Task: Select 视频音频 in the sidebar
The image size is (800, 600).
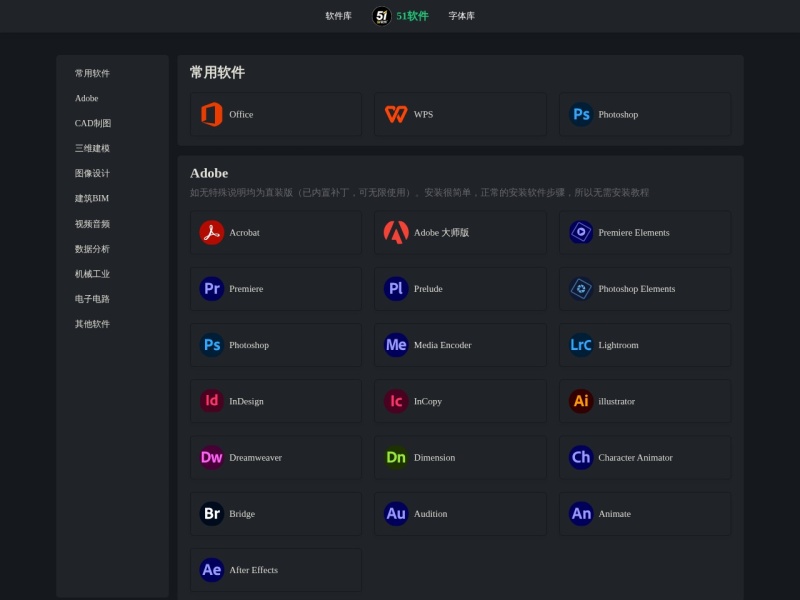Action: (x=92, y=223)
